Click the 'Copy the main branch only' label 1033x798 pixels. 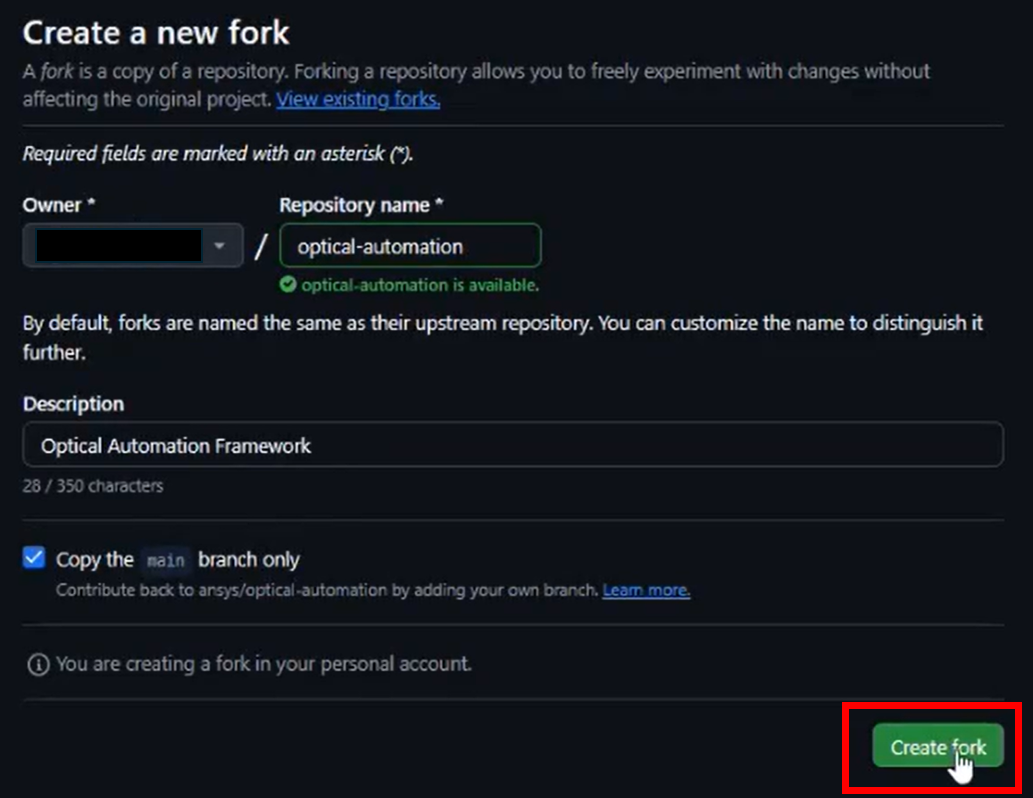(178, 560)
